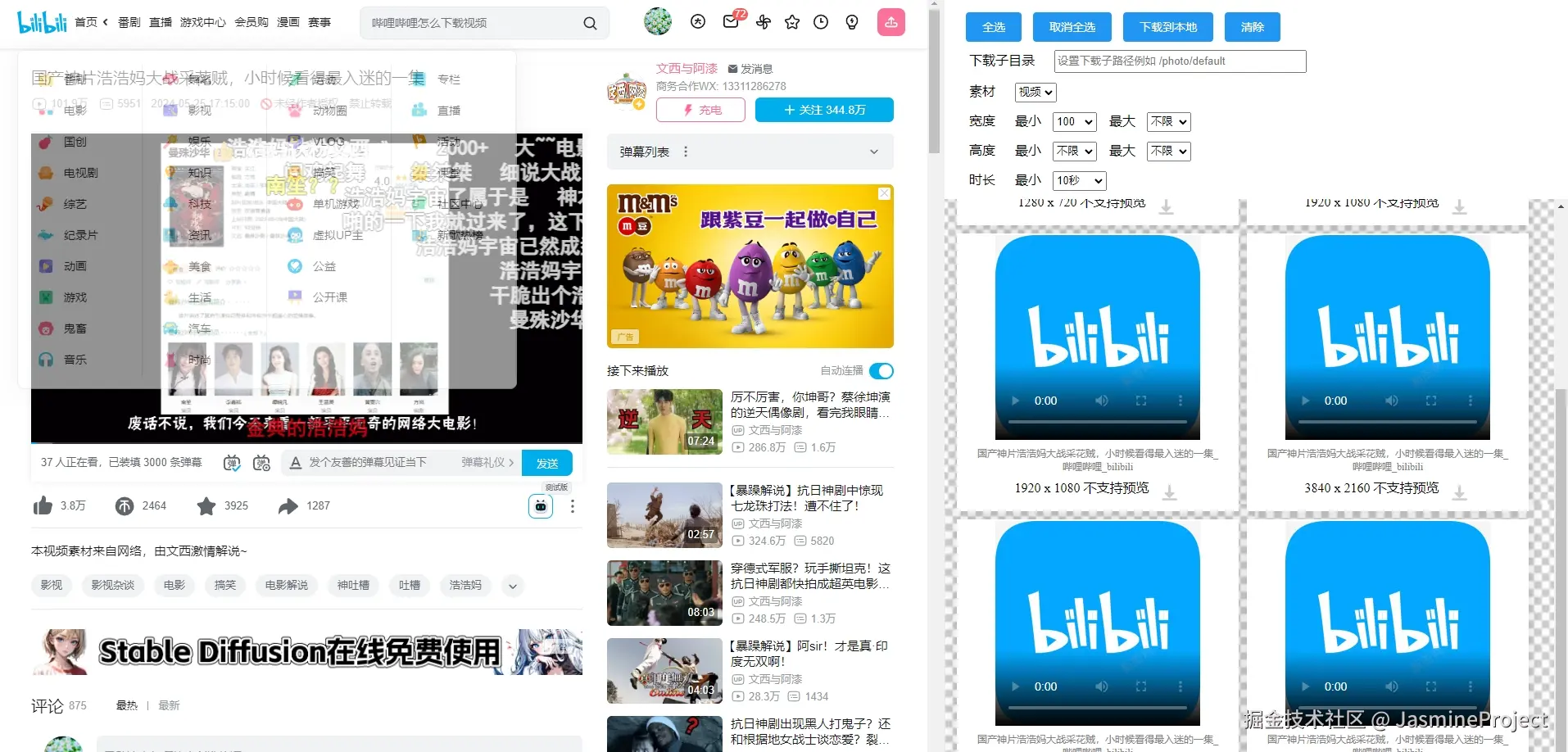Toggle 自动连播 autoplay switch

[881, 370]
